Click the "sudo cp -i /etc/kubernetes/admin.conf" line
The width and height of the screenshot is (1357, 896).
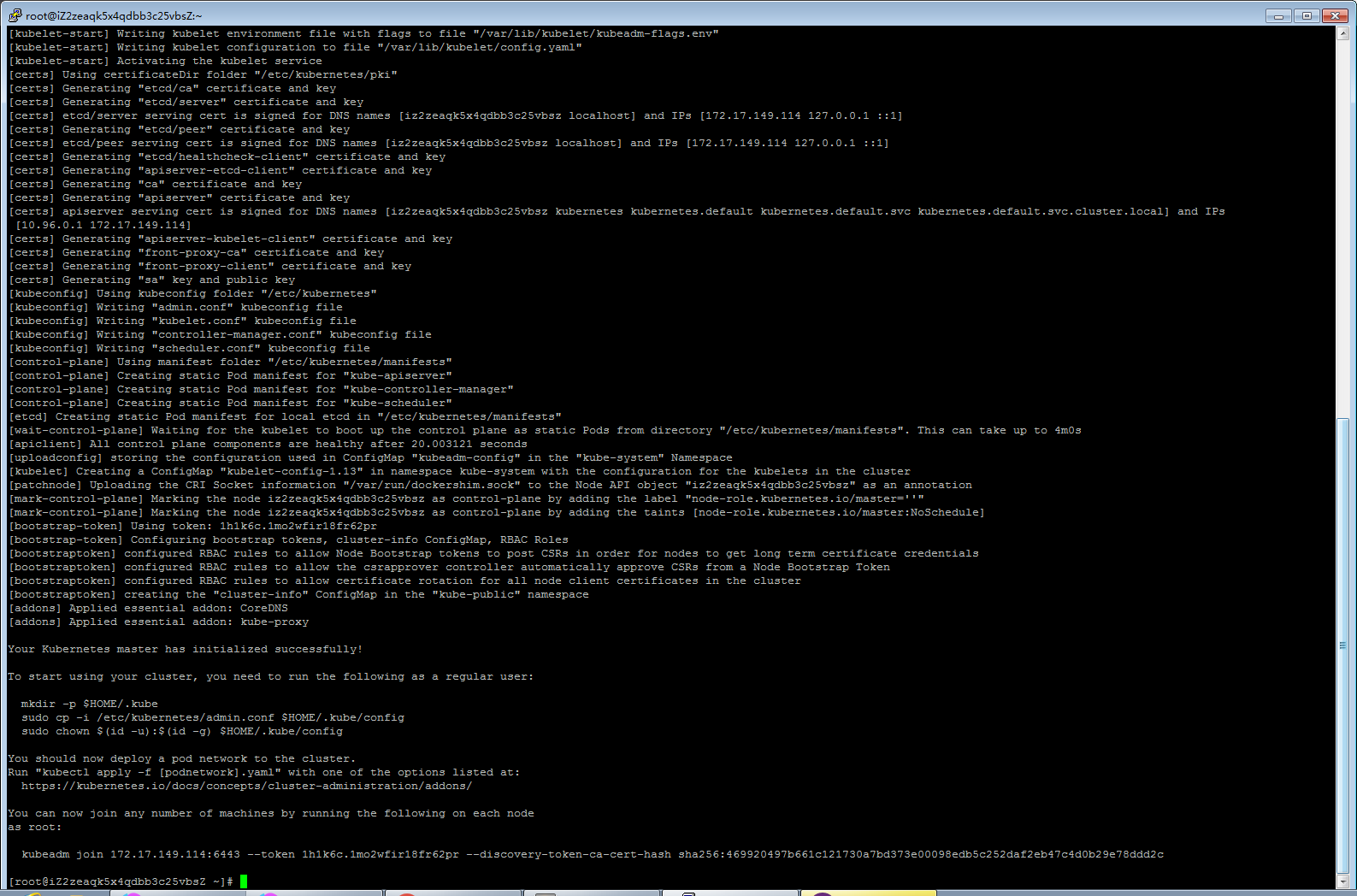click(213, 717)
